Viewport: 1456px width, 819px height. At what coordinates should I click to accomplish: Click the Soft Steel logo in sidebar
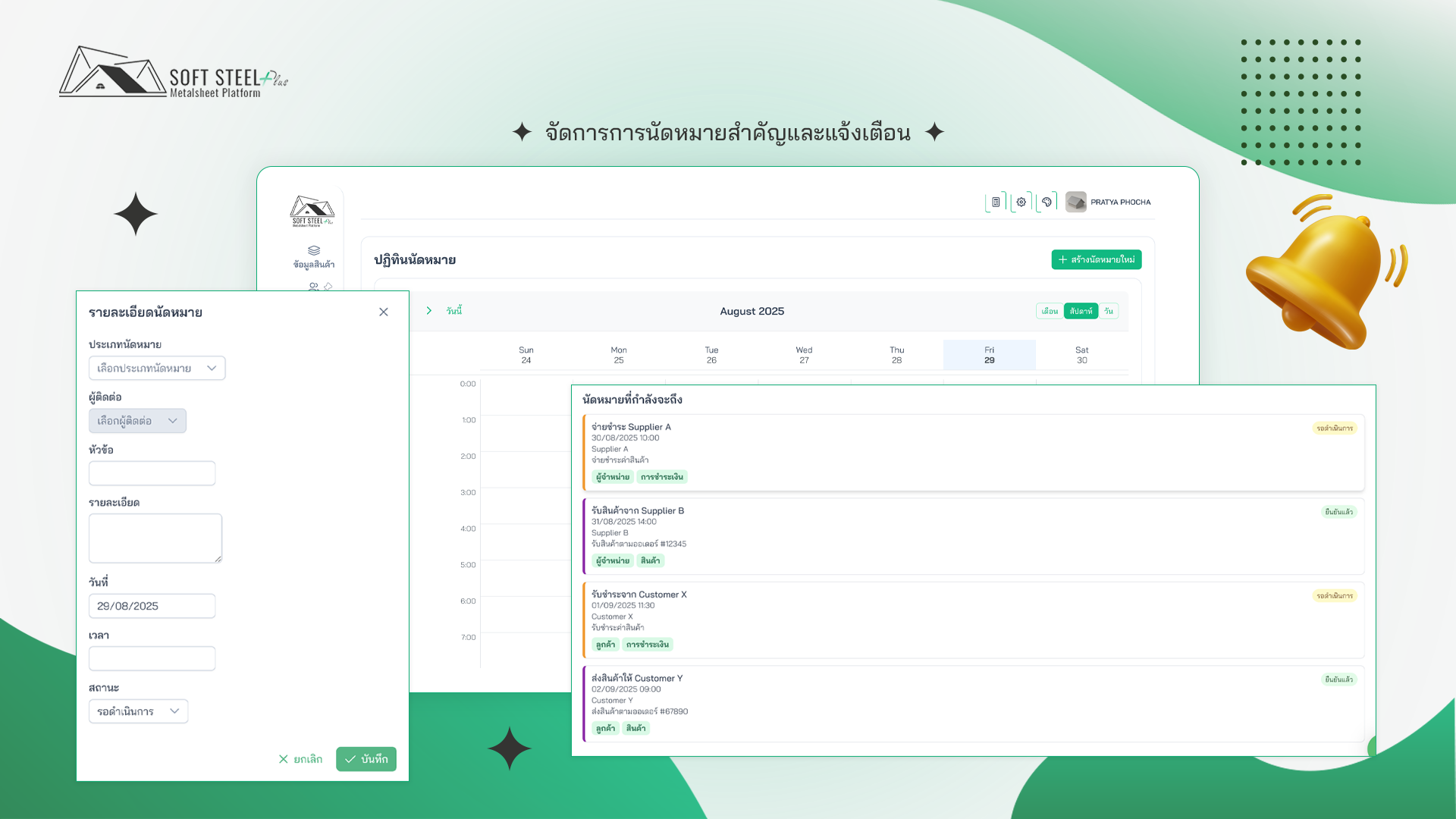(312, 211)
